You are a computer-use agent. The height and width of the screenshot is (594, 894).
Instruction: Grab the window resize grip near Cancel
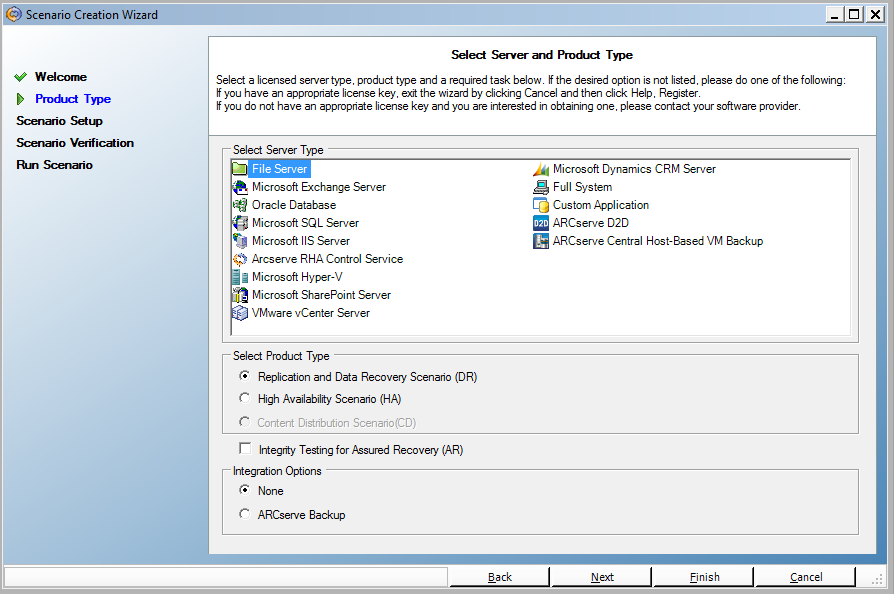click(877, 579)
